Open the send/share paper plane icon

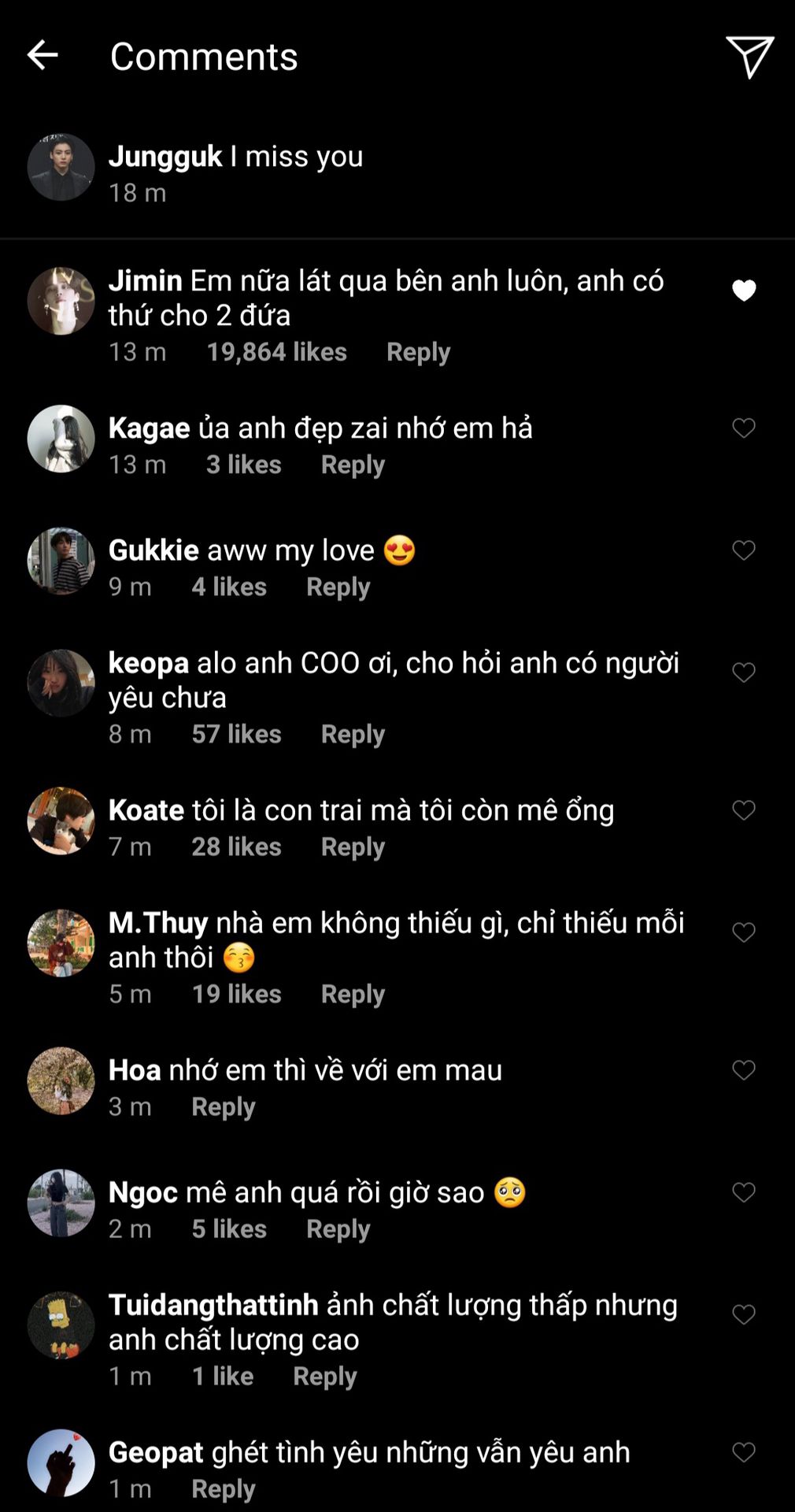pos(749,56)
